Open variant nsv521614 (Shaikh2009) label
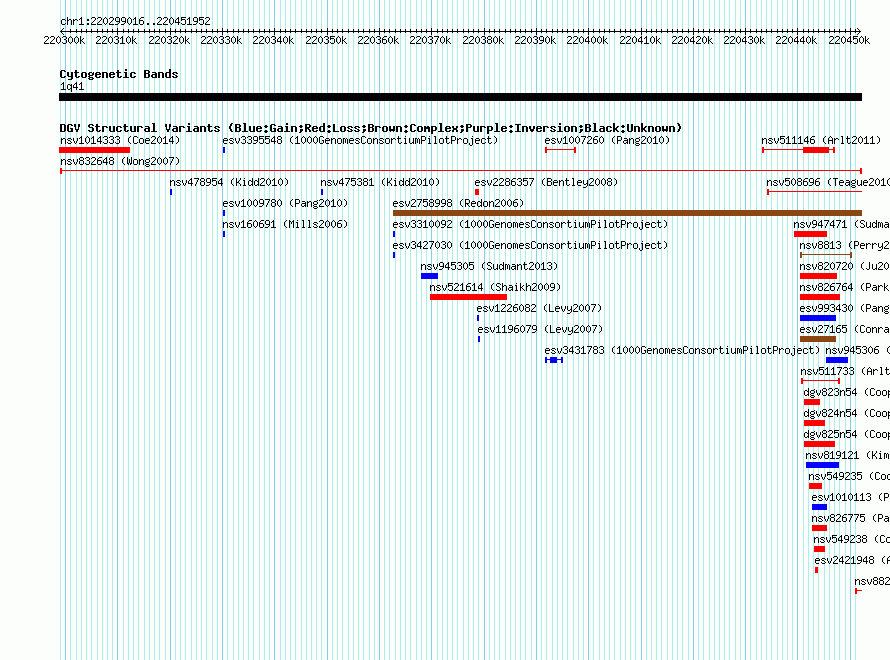Image resolution: width=890 pixels, height=660 pixels. (x=495, y=287)
